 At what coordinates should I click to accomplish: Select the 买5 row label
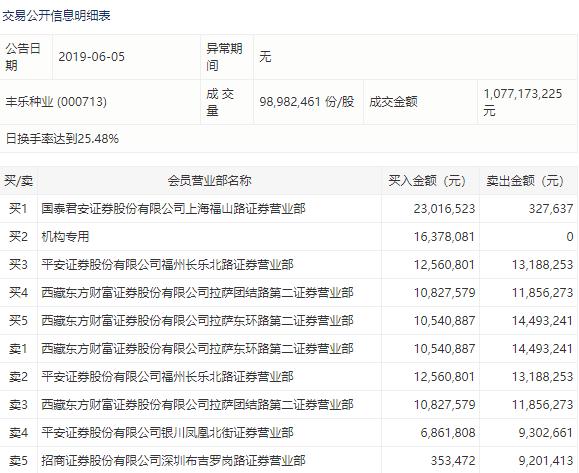(18, 321)
